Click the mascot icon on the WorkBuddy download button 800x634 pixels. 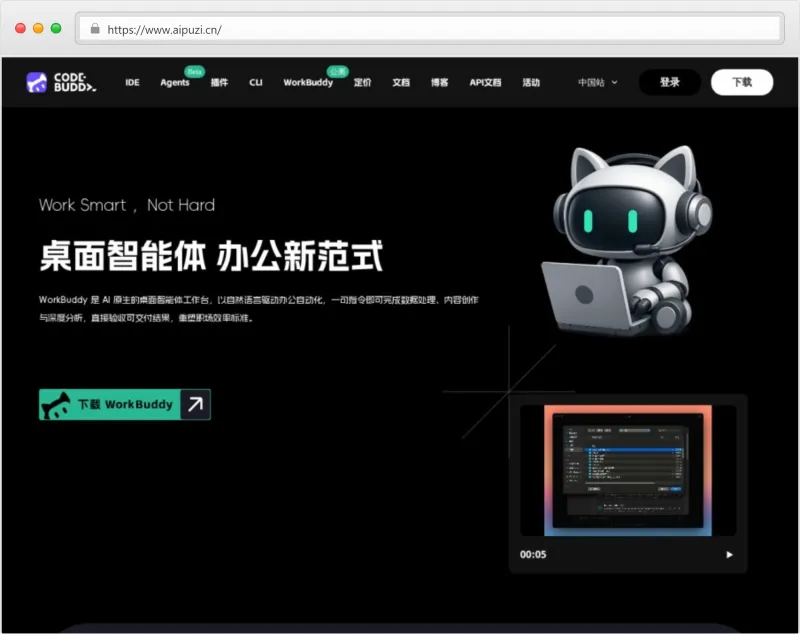click(x=55, y=404)
